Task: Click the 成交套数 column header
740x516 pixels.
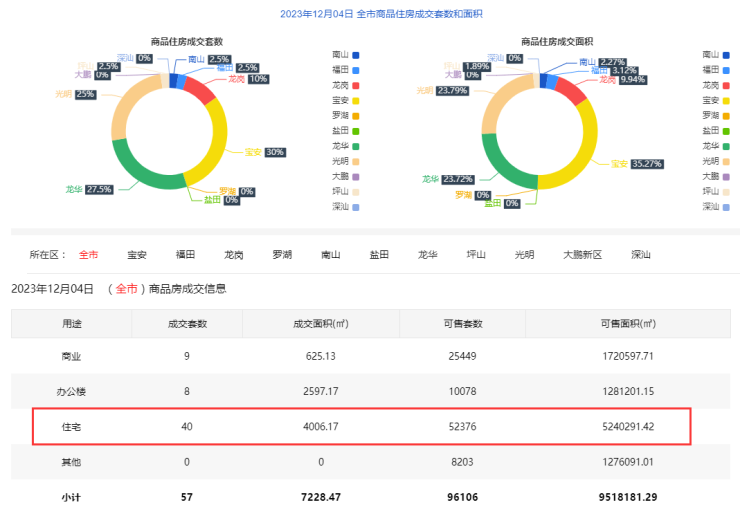Action: coord(186,324)
